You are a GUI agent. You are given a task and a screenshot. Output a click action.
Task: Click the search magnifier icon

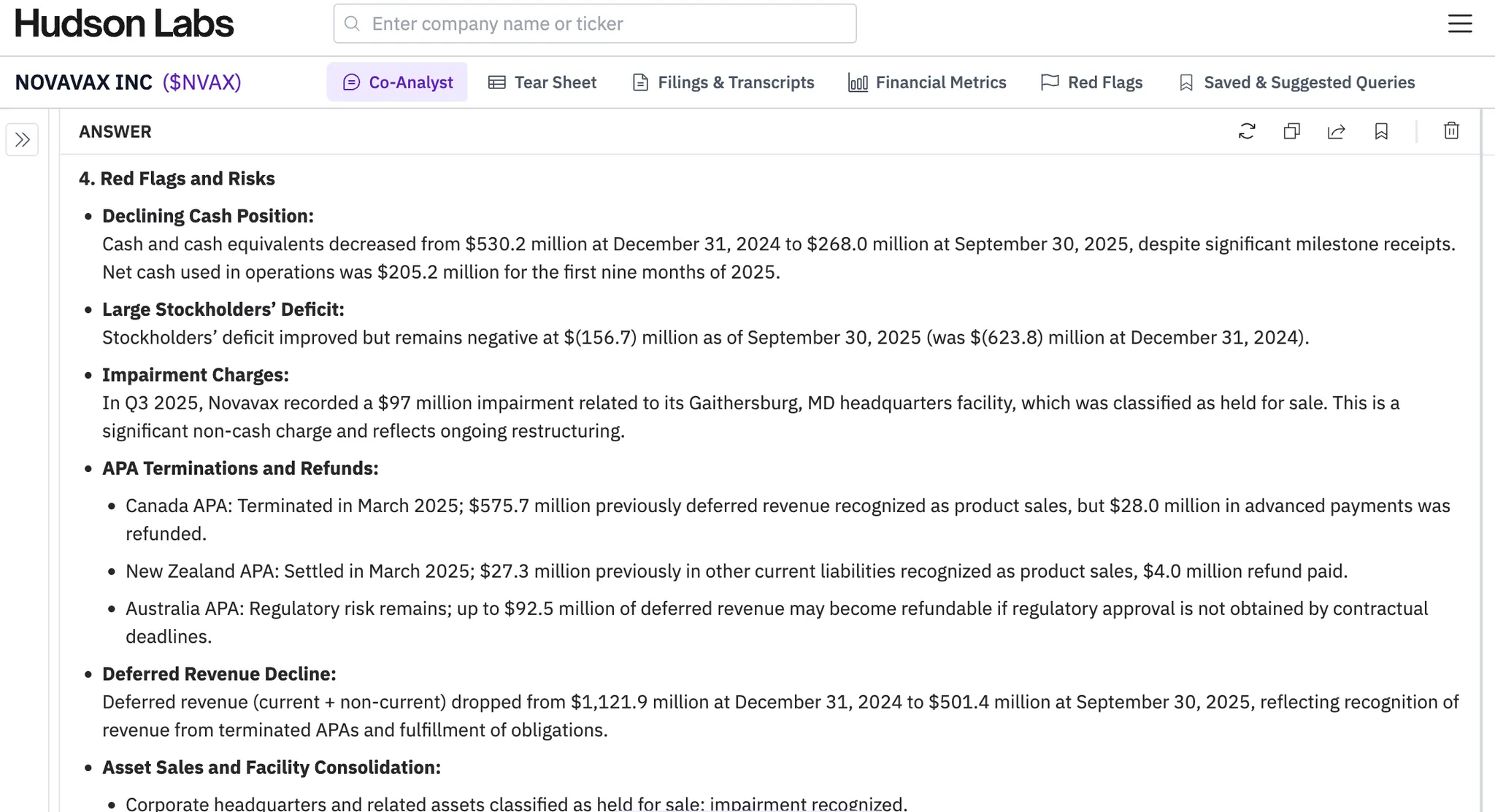(352, 23)
